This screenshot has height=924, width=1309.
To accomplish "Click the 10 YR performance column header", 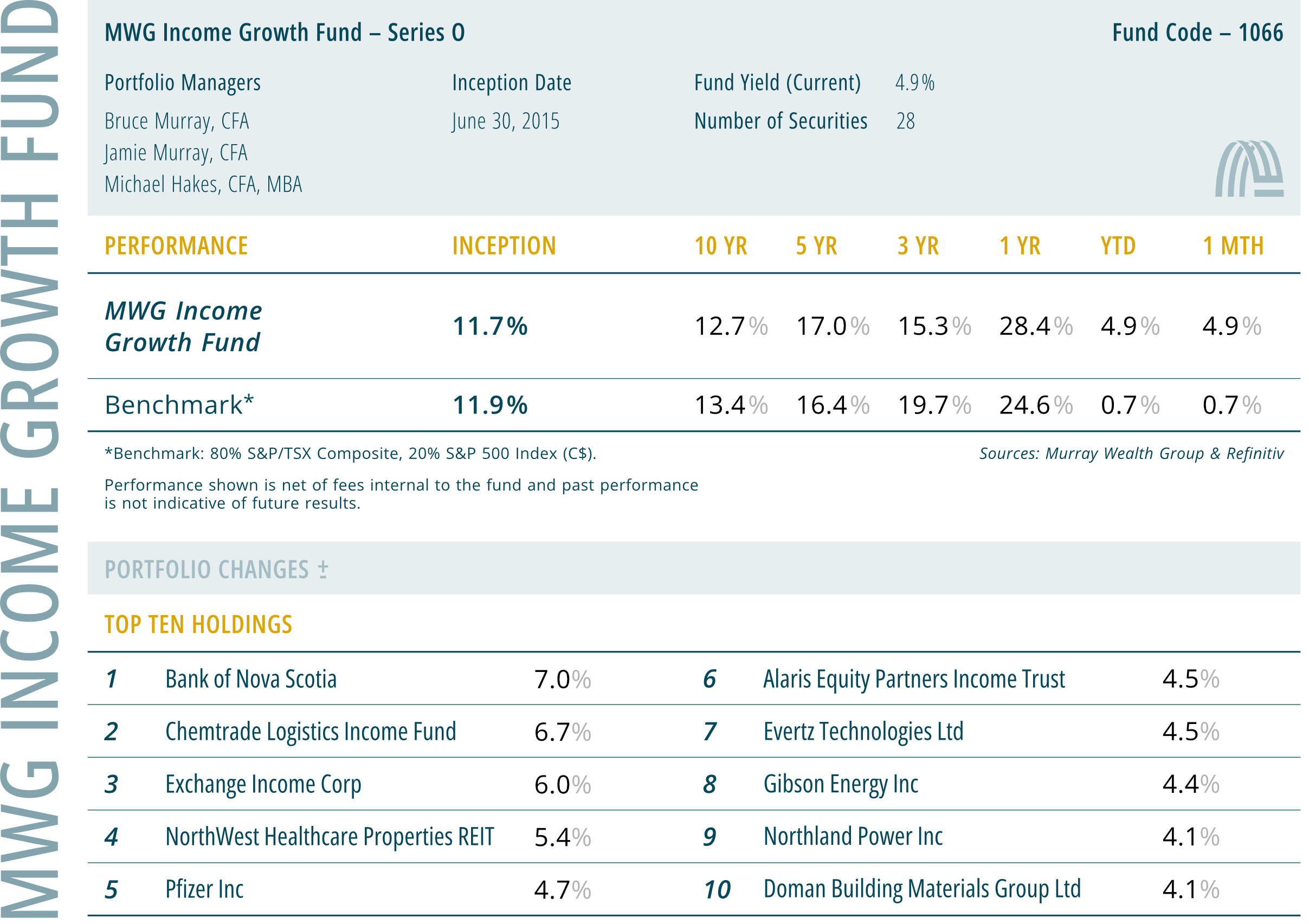I will [x=720, y=246].
